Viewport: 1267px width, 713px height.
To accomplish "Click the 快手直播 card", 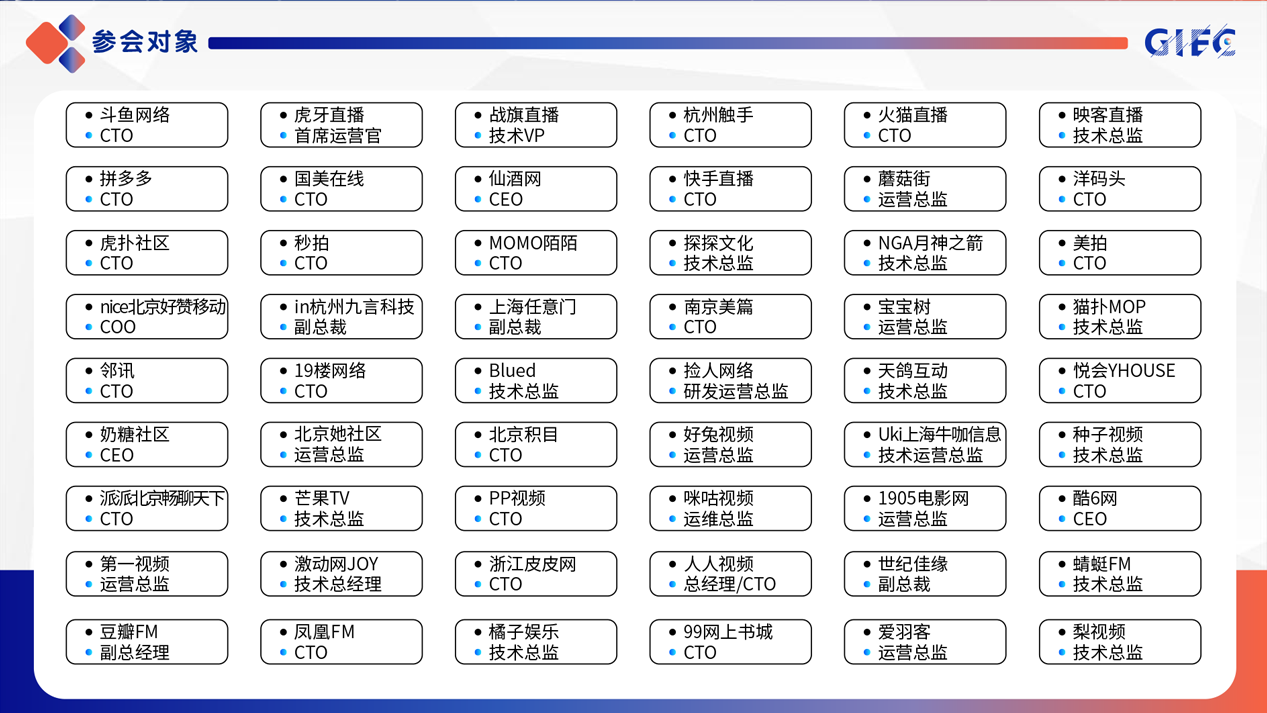I will pyautogui.click(x=730, y=189).
